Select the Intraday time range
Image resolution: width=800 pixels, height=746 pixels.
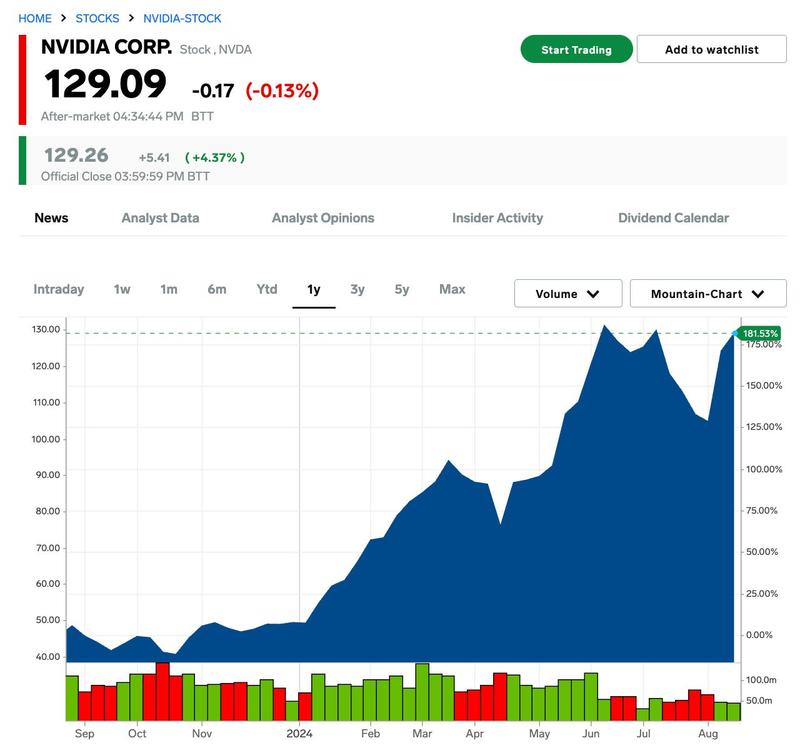[59, 290]
